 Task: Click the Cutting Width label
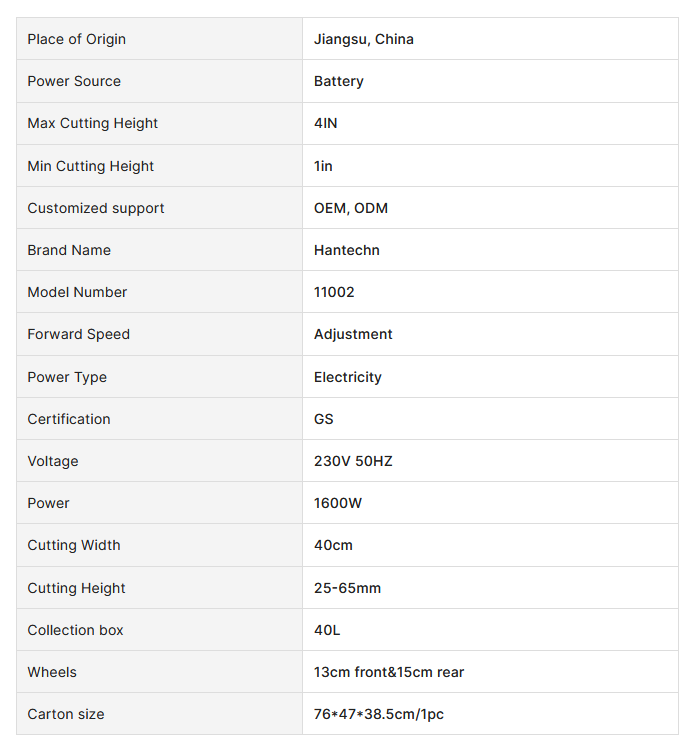74,545
